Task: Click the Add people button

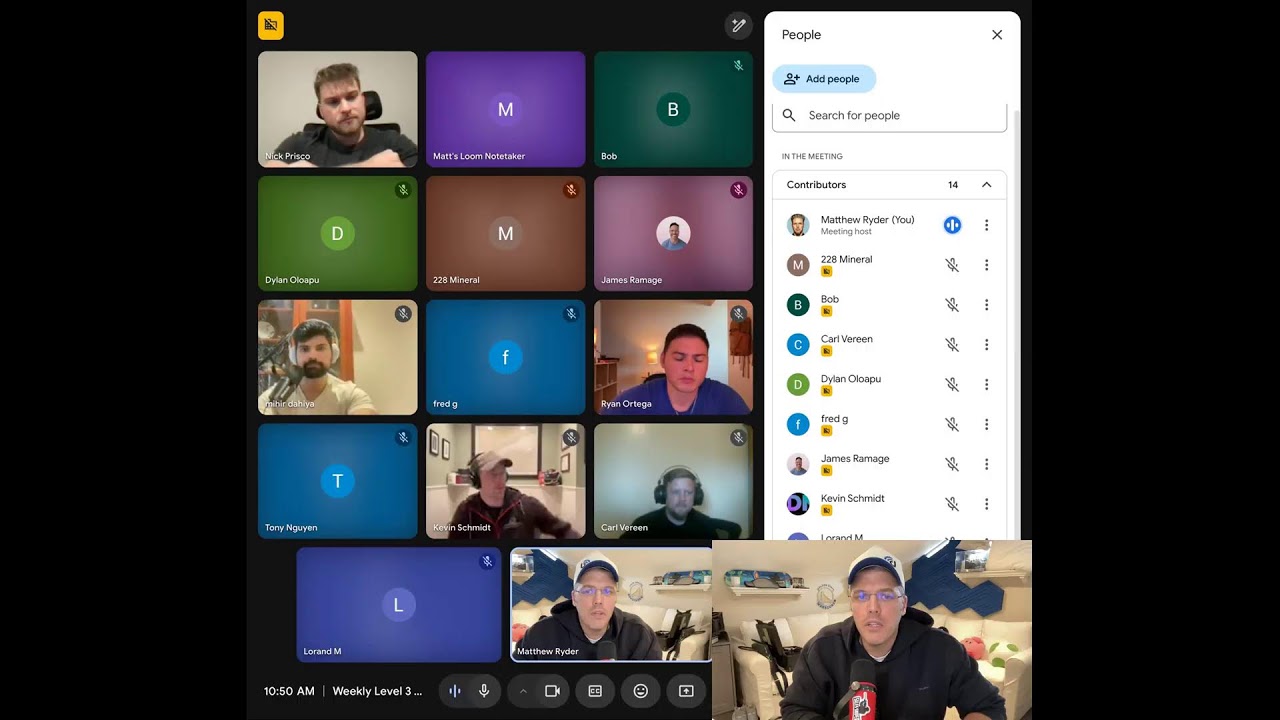Action: pos(824,79)
